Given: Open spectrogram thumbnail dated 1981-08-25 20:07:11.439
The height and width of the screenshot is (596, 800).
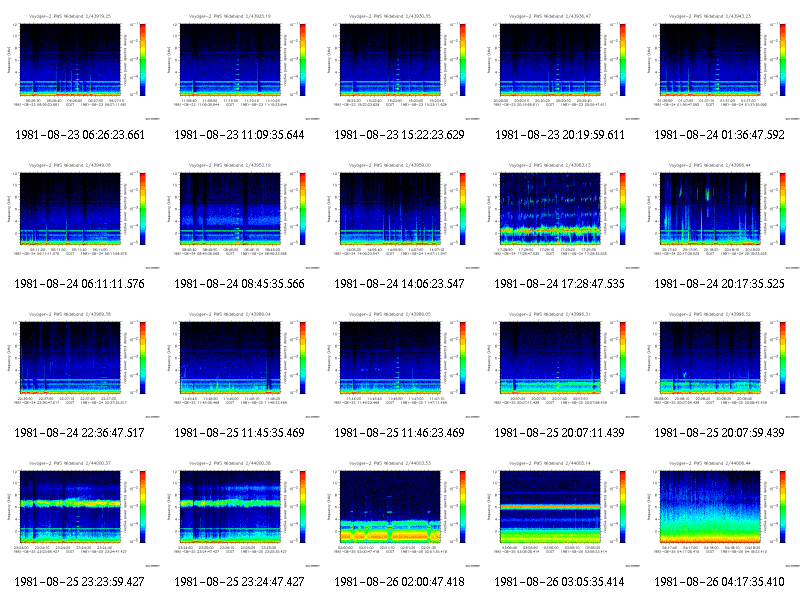Looking at the screenshot, I should (560, 364).
